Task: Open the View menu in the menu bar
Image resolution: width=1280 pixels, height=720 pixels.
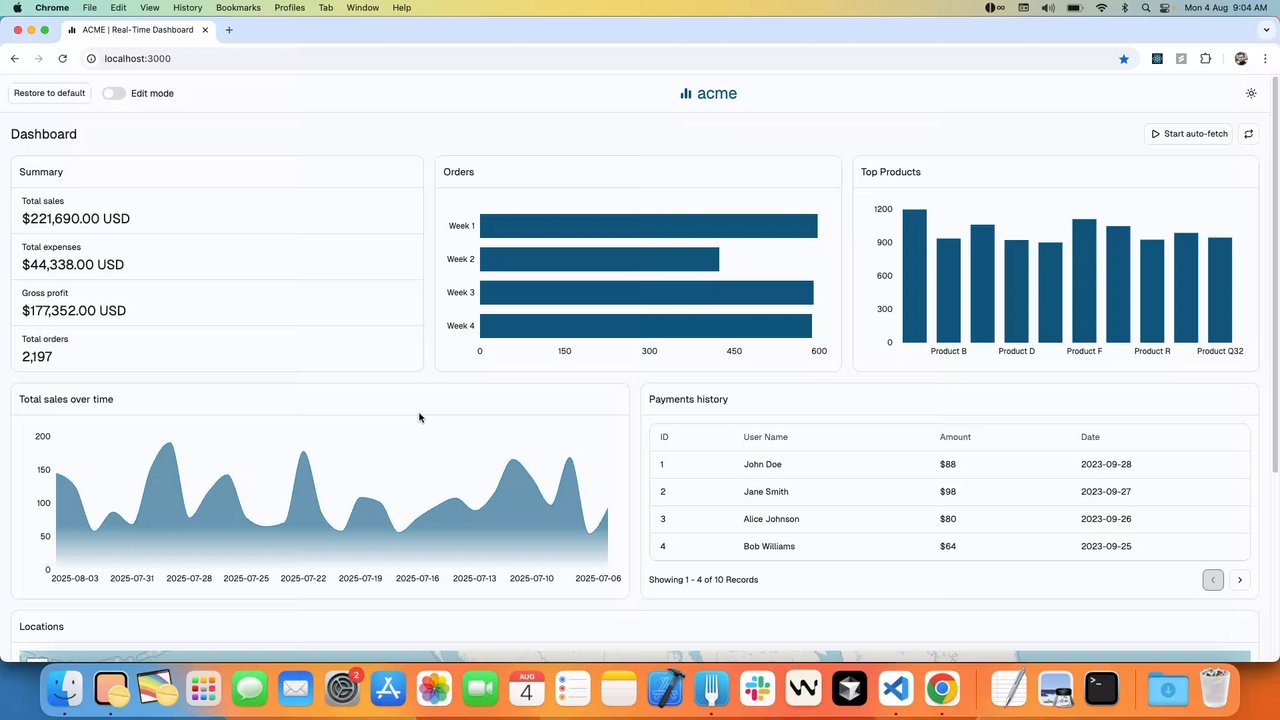Action: (x=150, y=8)
